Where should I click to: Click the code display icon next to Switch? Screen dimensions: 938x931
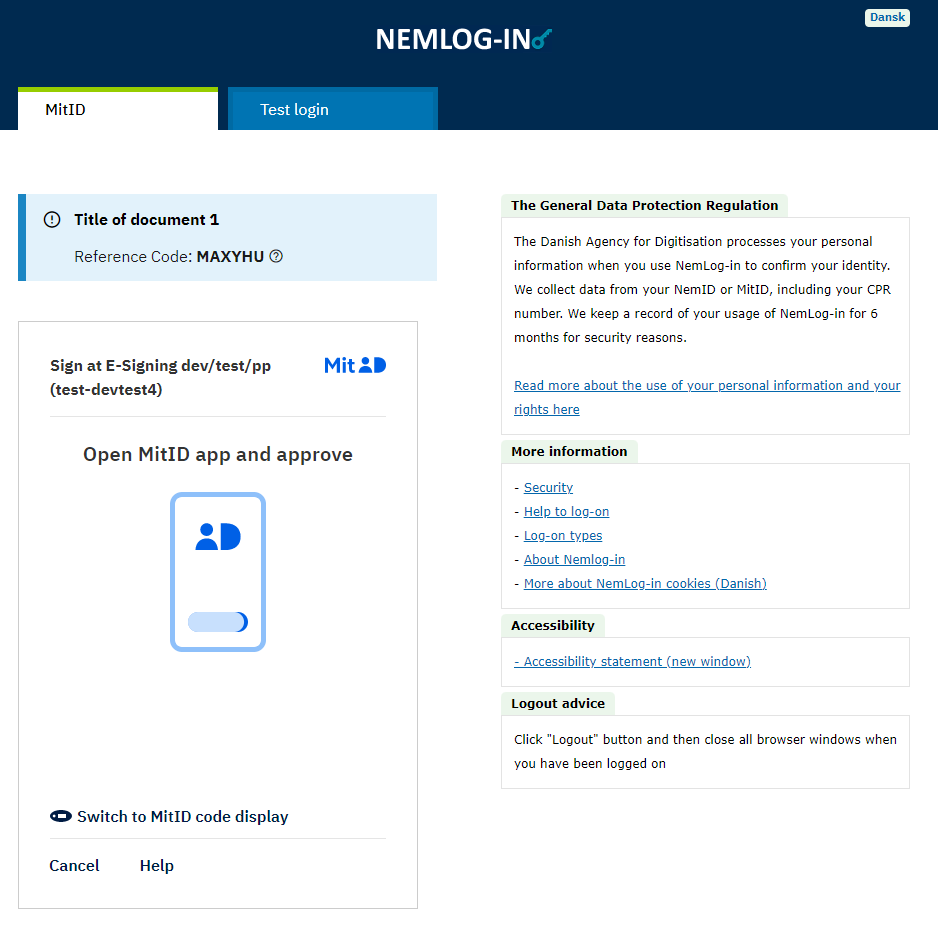[x=60, y=816]
